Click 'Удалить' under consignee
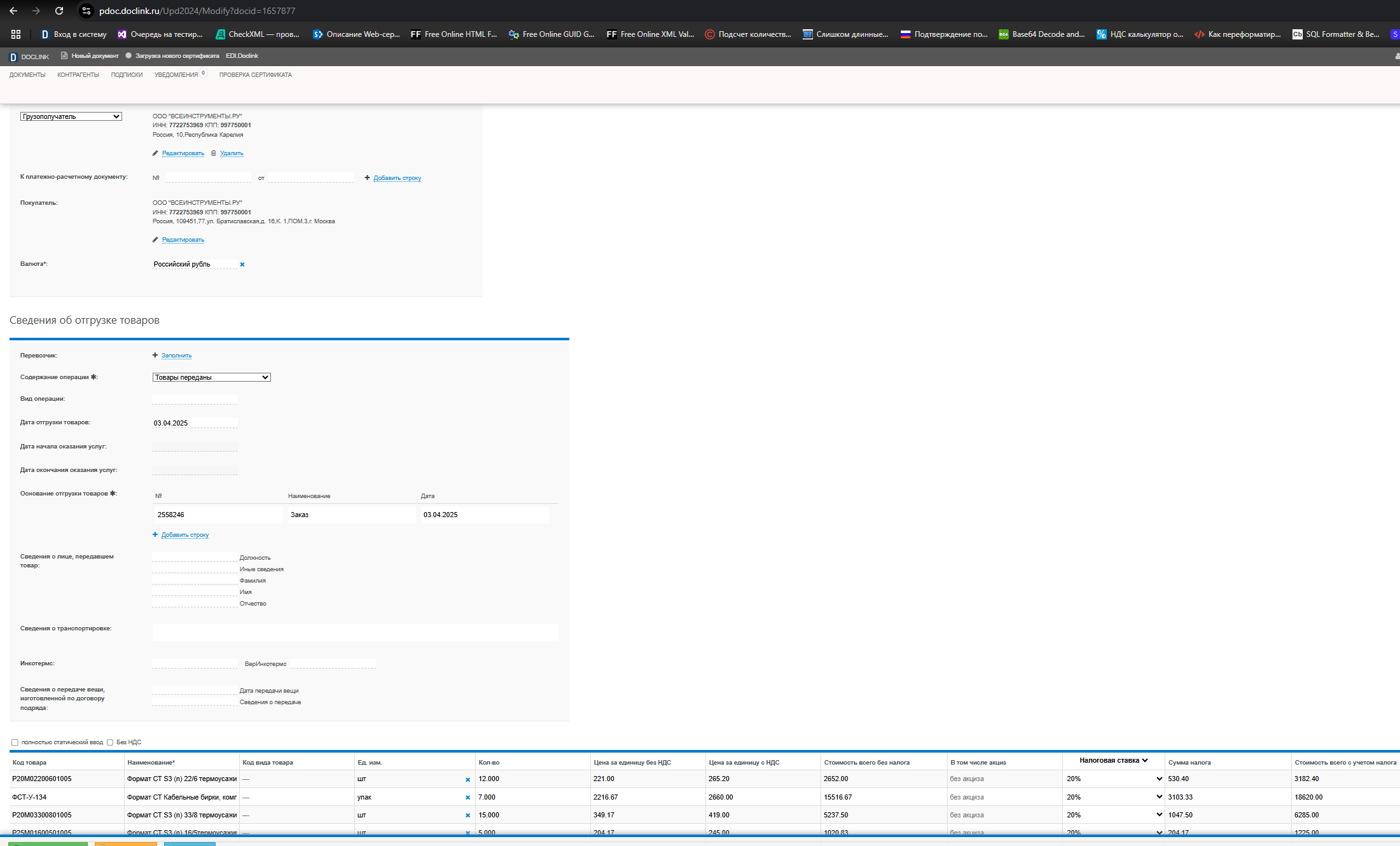The width and height of the screenshot is (1400, 846). tap(232, 153)
